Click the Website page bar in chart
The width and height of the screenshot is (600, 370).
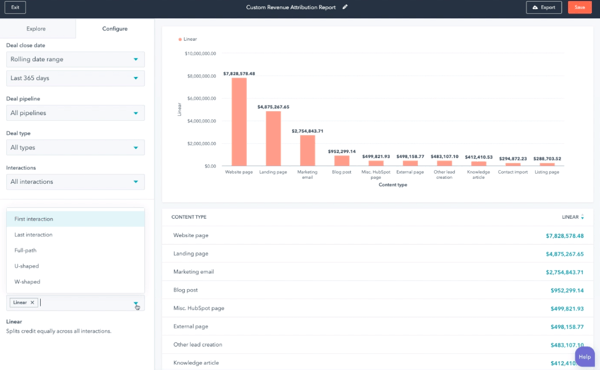239,122
